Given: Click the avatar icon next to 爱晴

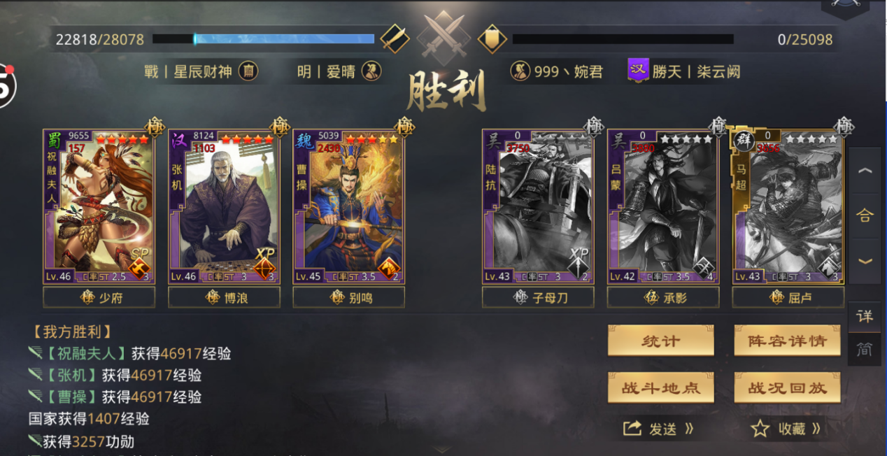Looking at the screenshot, I should pos(372,71).
